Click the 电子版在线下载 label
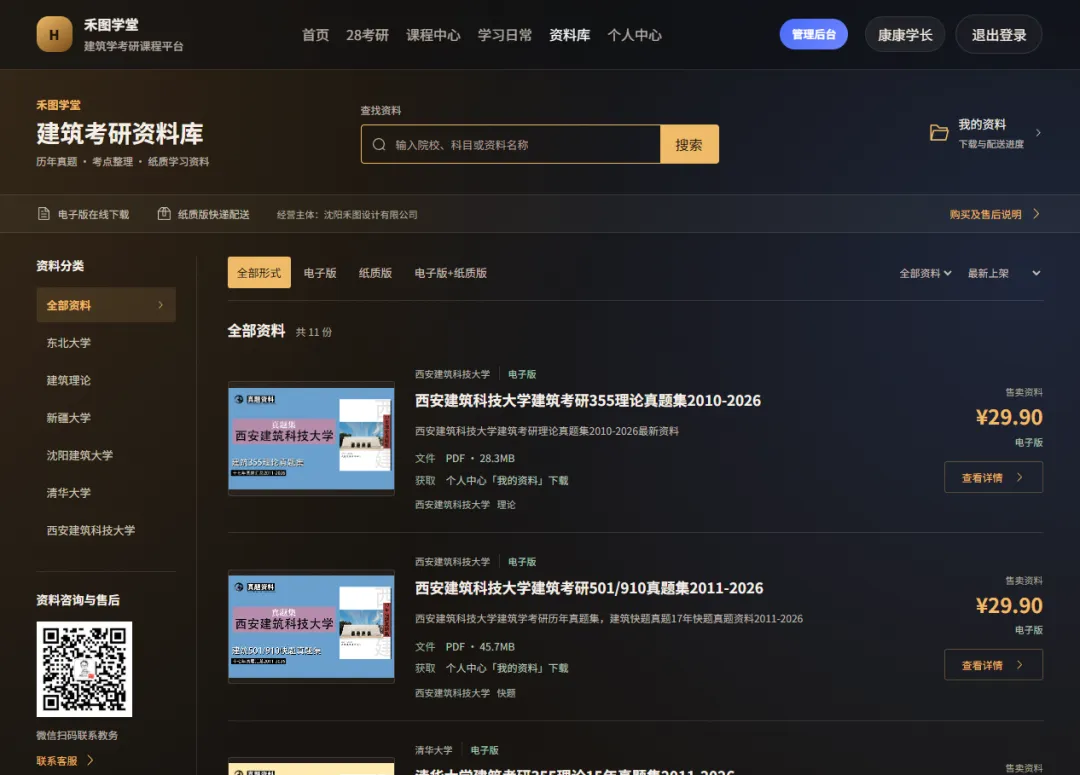Image resolution: width=1080 pixels, height=775 pixels. [94, 214]
